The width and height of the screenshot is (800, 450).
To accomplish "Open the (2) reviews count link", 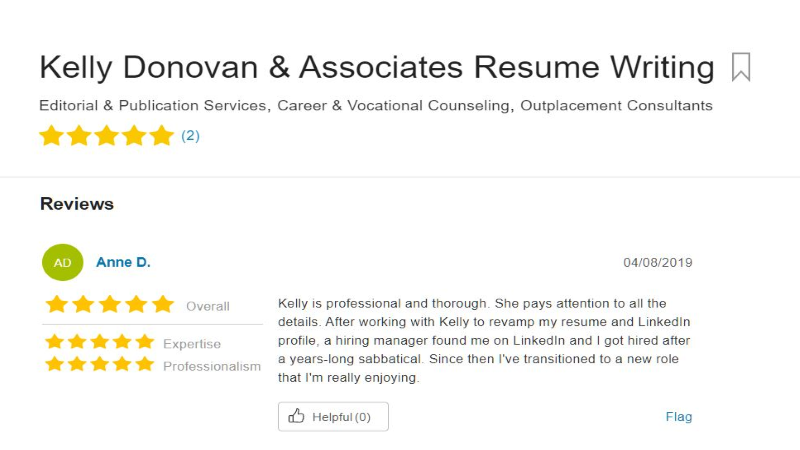I will click(190, 136).
